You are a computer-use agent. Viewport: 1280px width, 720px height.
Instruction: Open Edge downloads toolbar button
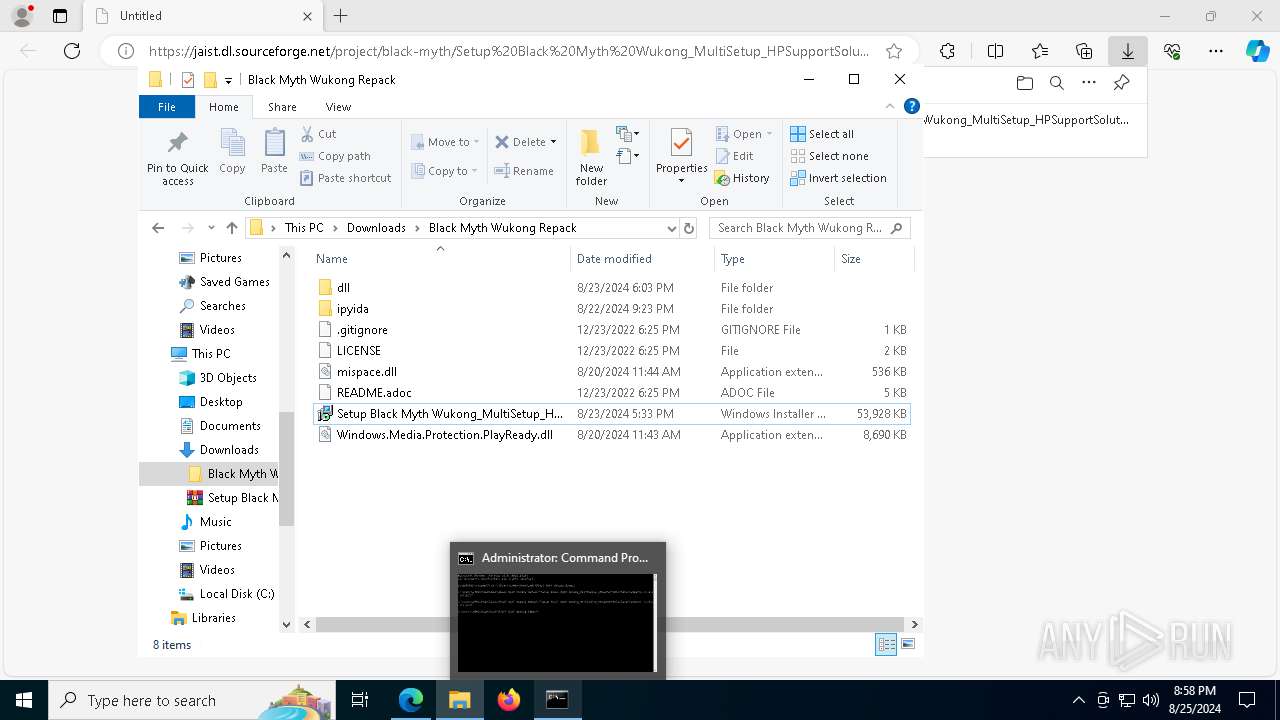[1127, 51]
